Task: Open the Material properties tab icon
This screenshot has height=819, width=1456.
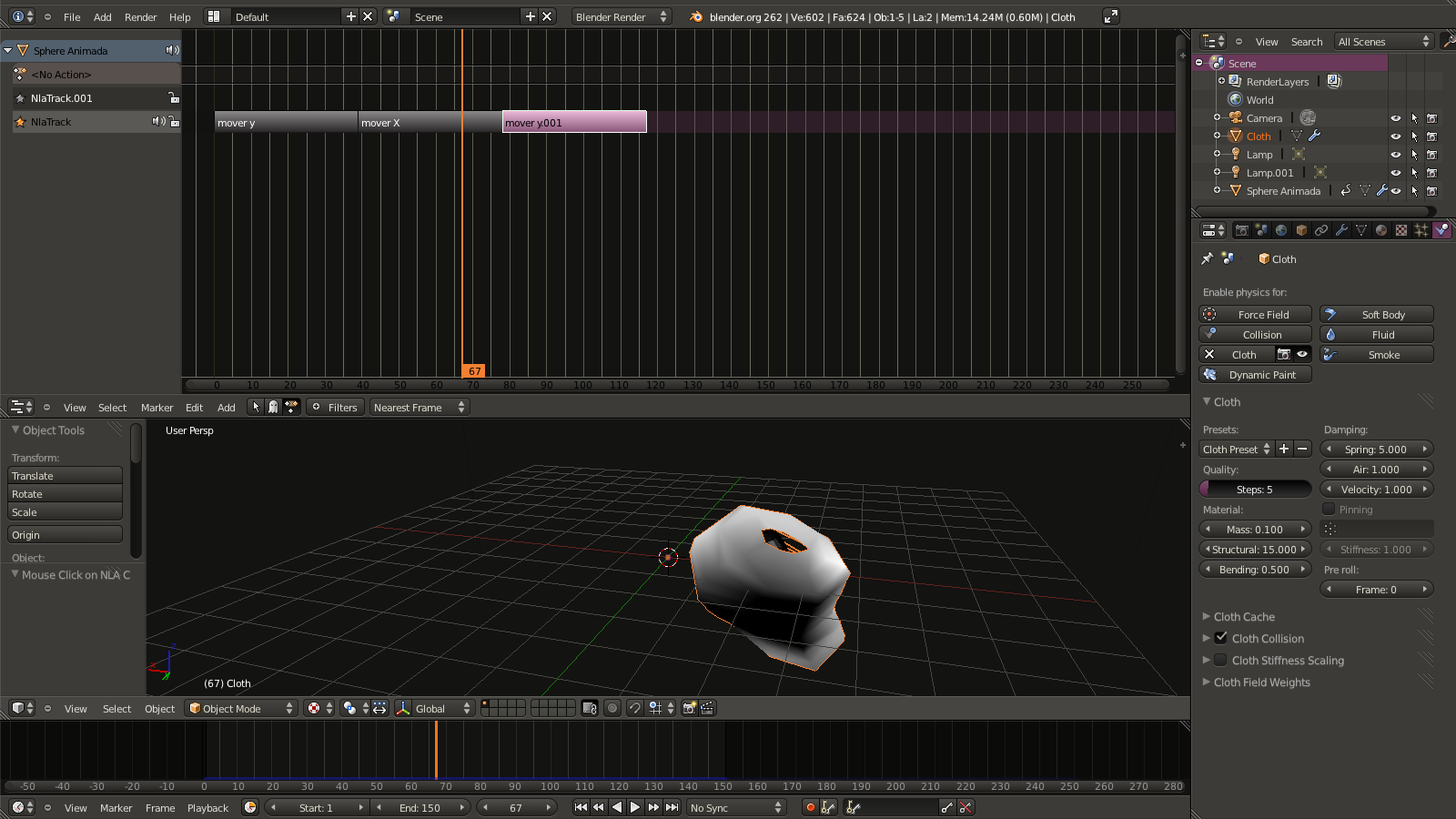Action: click(x=1381, y=230)
